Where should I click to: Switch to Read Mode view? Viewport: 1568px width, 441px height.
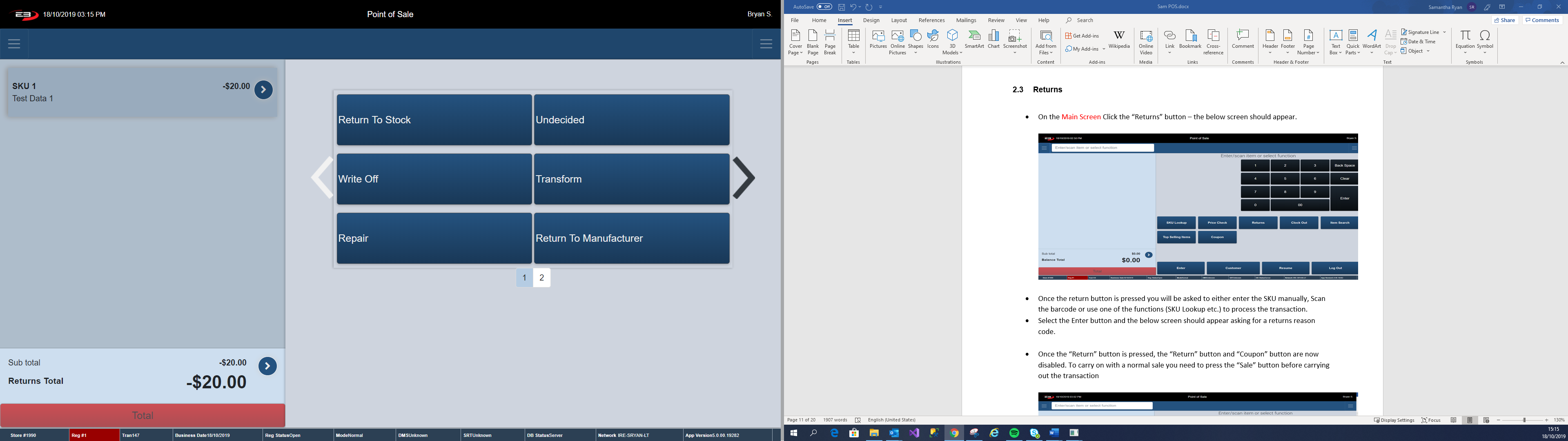(x=1454, y=420)
